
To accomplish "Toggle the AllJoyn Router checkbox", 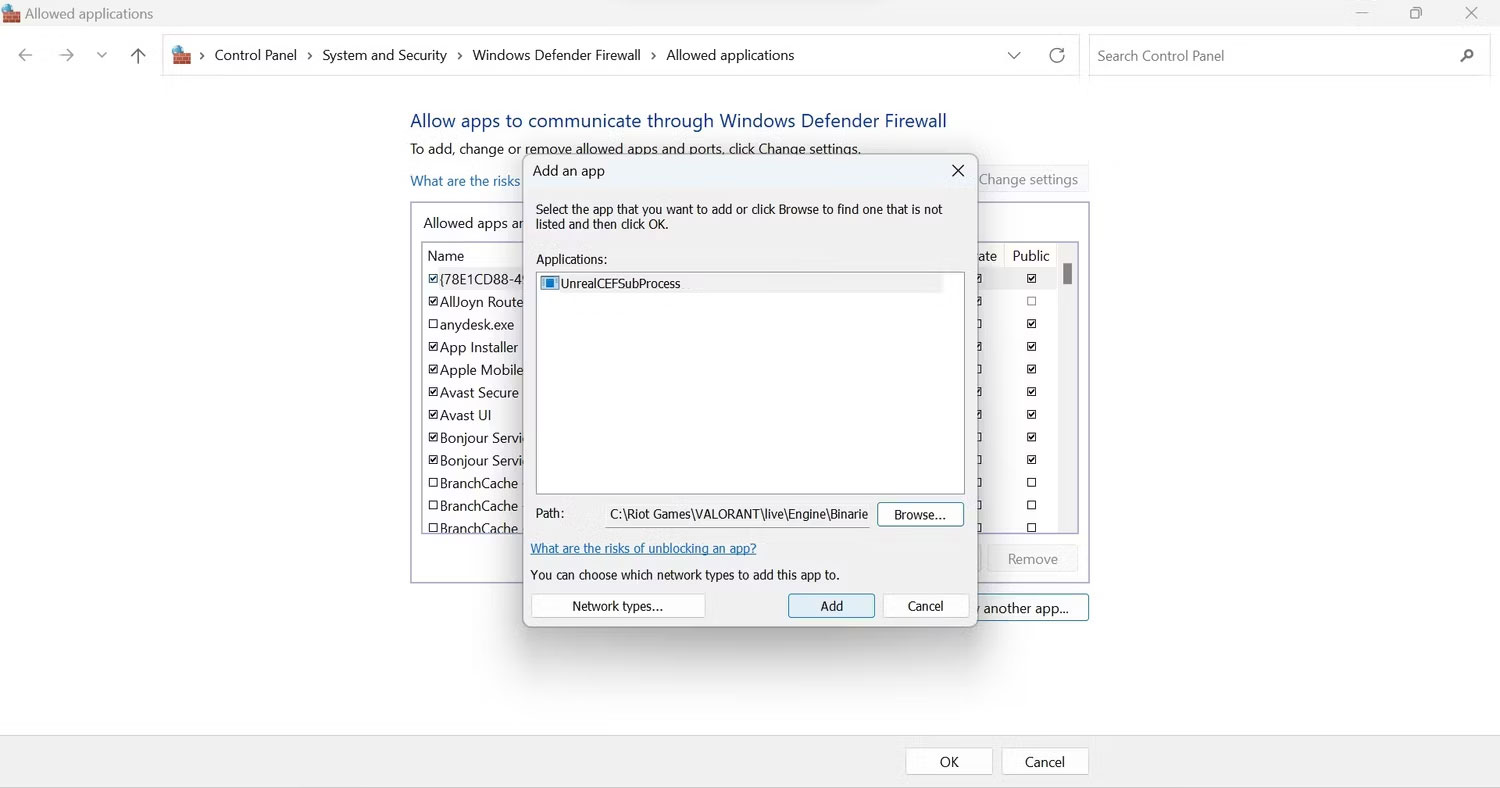I will pyautogui.click(x=433, y=301).
